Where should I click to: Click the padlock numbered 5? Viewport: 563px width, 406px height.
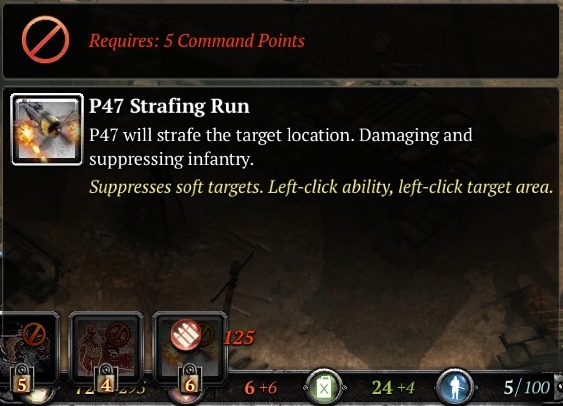point(22,380)
